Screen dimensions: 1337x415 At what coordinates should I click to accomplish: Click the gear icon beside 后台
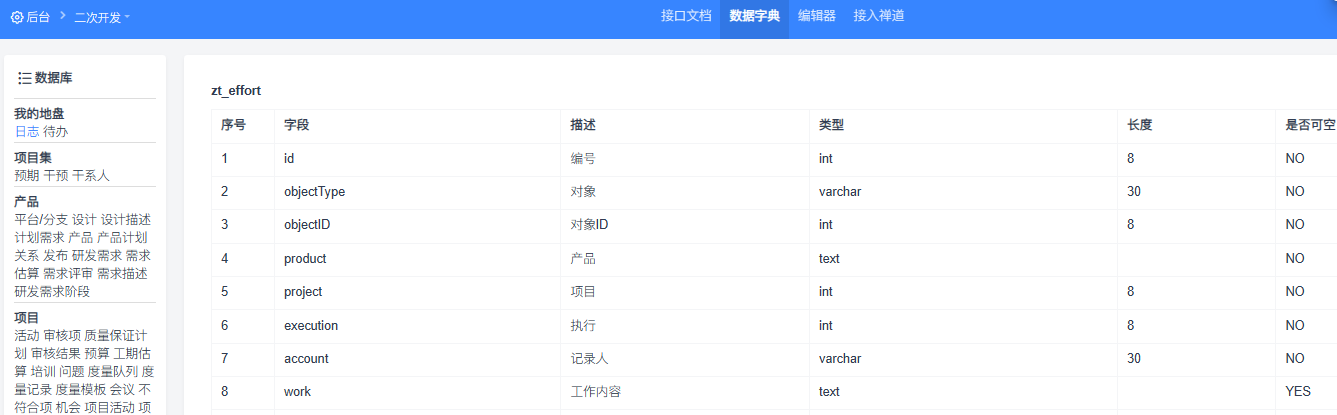pyautogui.click(x=17, y=17)
